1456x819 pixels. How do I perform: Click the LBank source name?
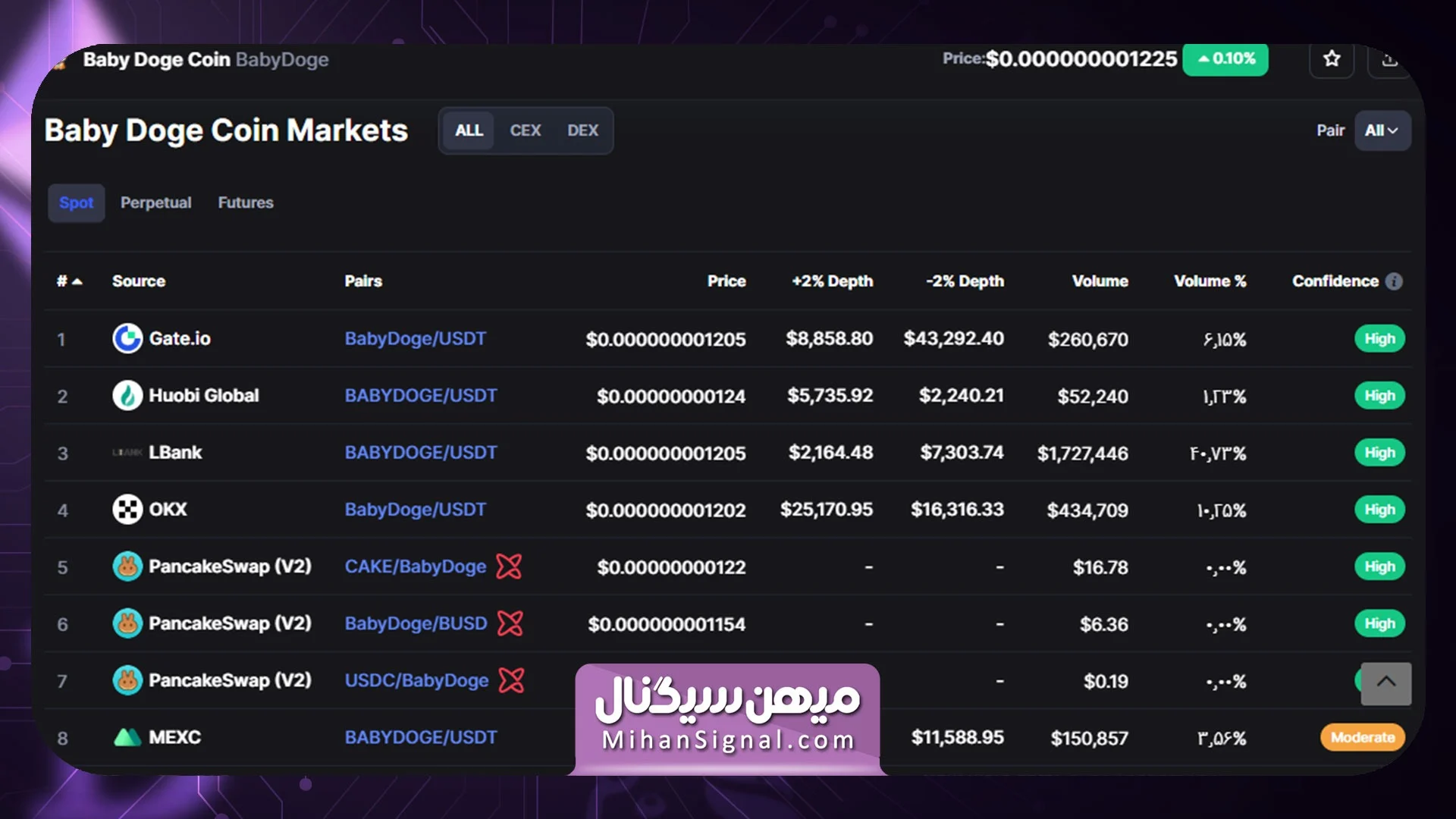175,453
